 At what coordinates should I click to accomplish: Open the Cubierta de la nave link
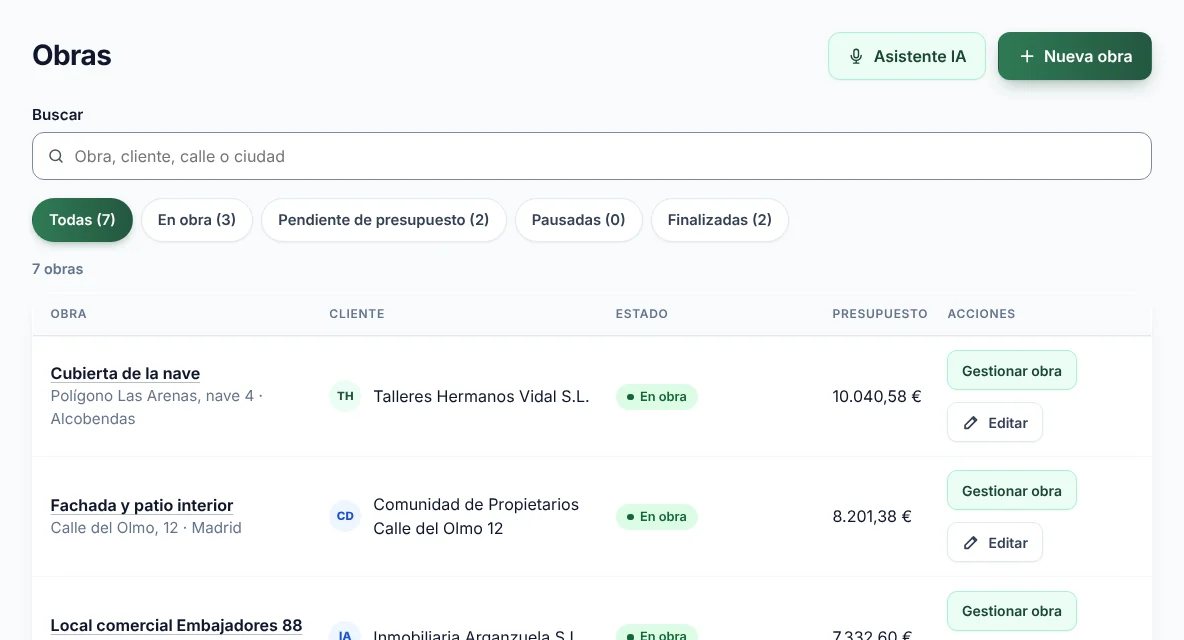pyautogui.click(x=125, y=374)
